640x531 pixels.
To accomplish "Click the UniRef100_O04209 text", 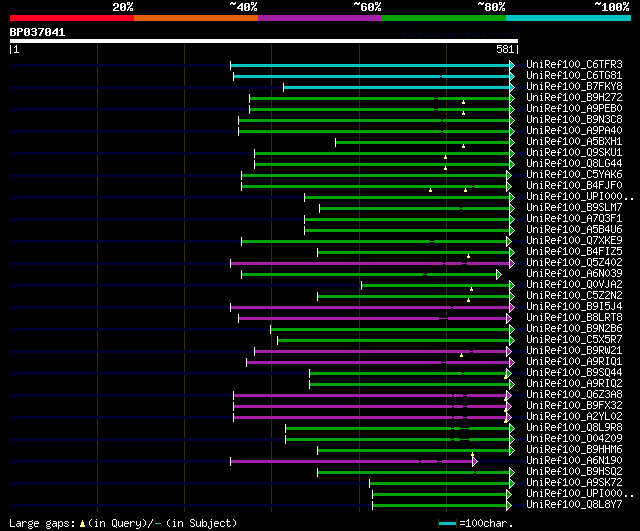I will 574,439.
